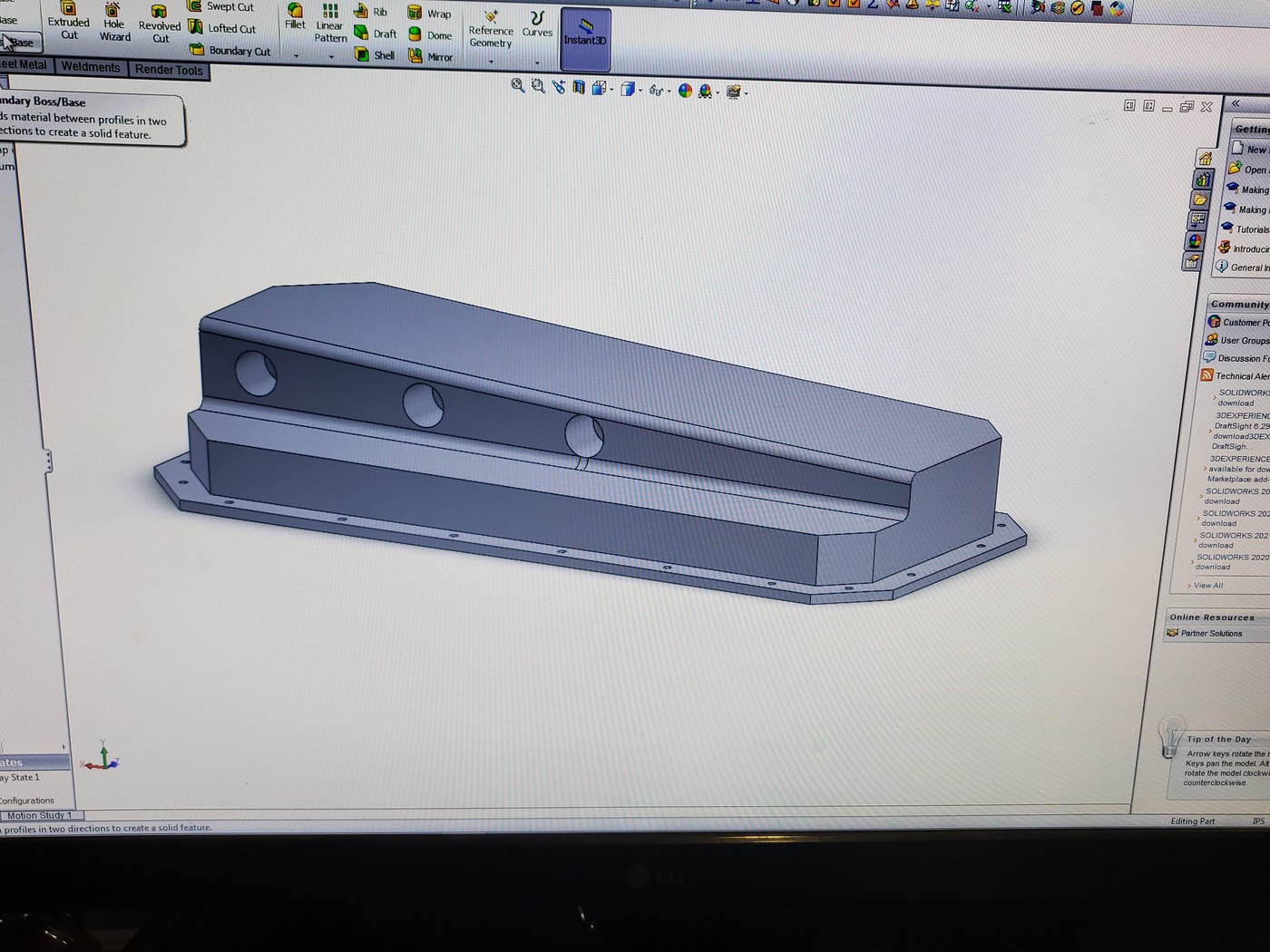Open the File Explorer folder pane tab

pos(1201,199)
